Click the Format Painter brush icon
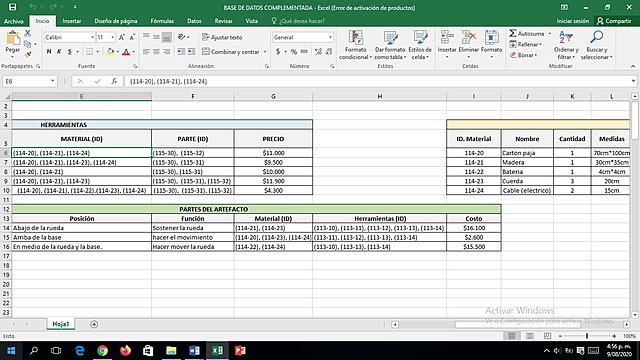This screenshot has height=360, width=640. [28, 54]
